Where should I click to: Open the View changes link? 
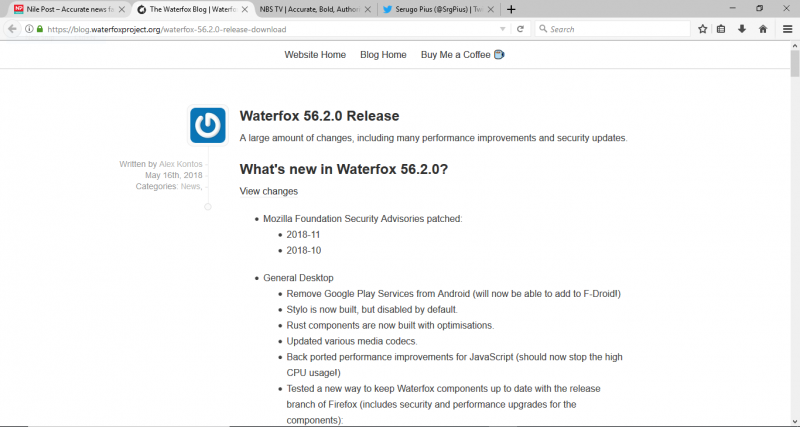click(268, 191)
